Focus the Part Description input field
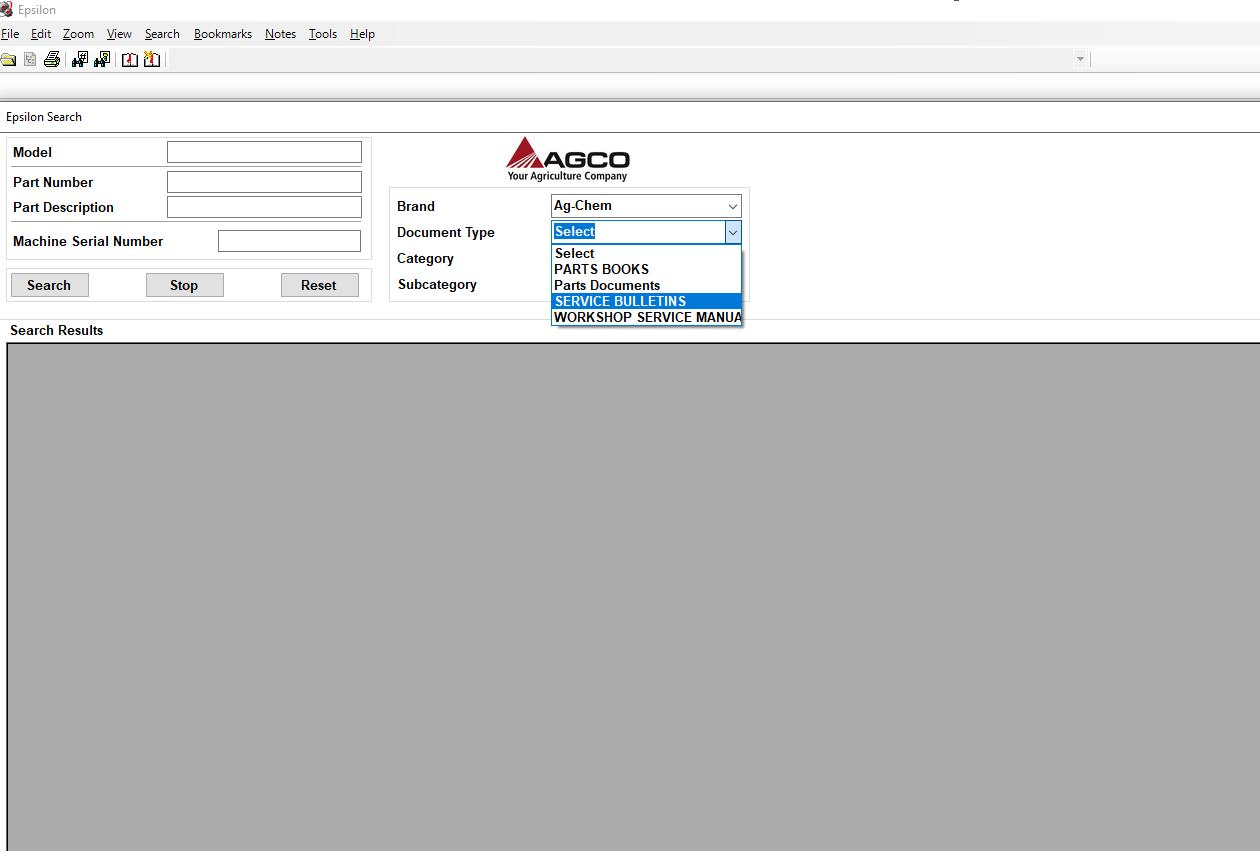1260x852 pixels. (264, 207)
